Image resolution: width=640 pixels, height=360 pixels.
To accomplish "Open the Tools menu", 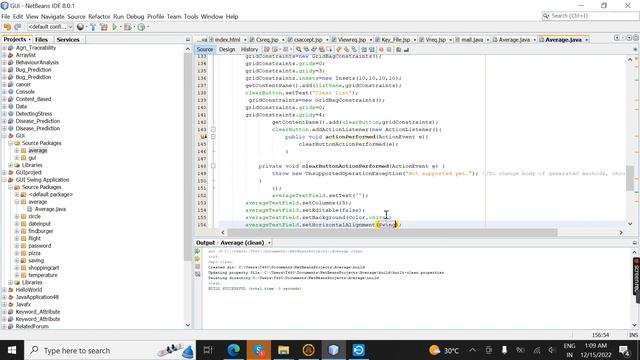I will [x=191, y=17].
